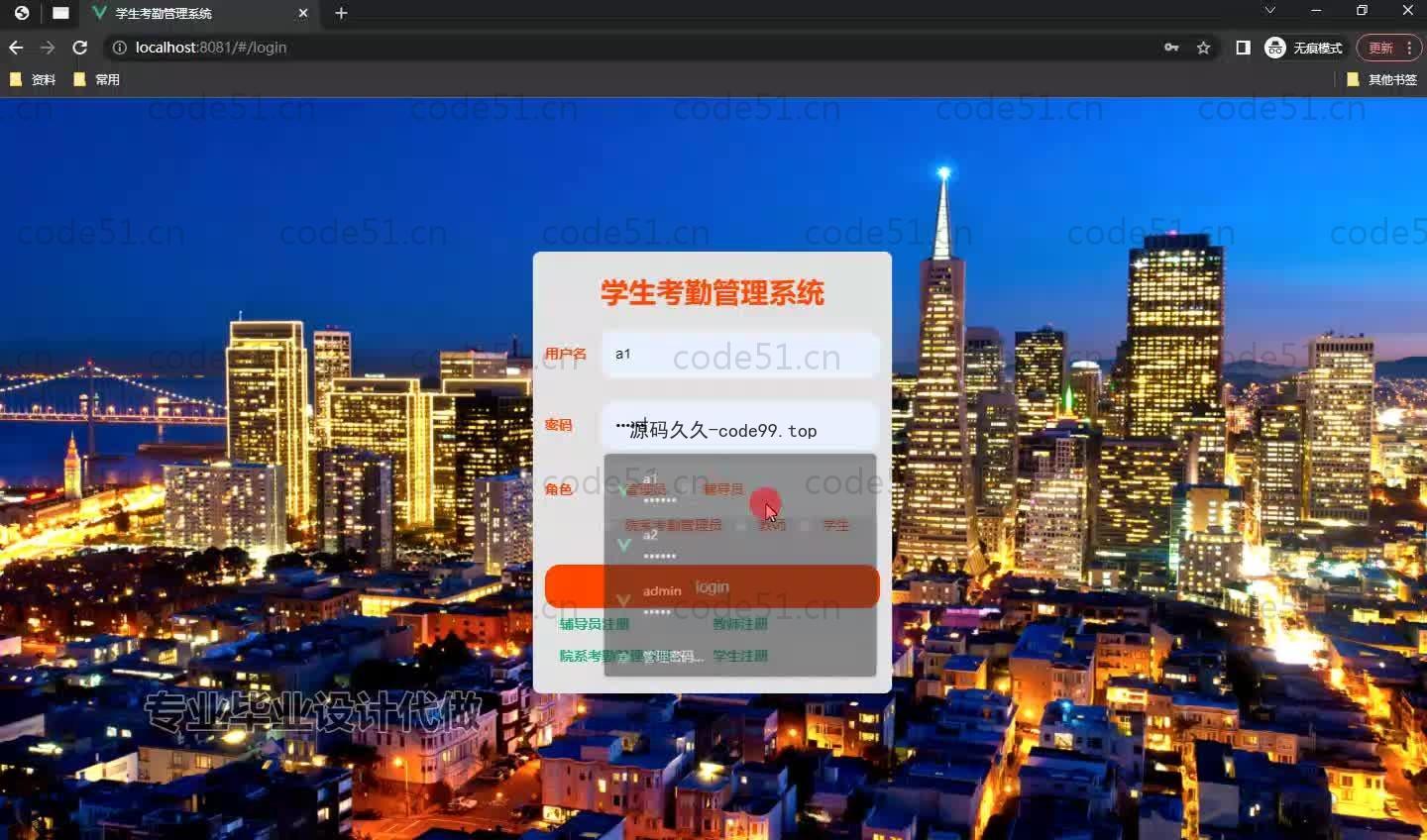
Task: Click the address bar URL
Action: click(211, 48)
